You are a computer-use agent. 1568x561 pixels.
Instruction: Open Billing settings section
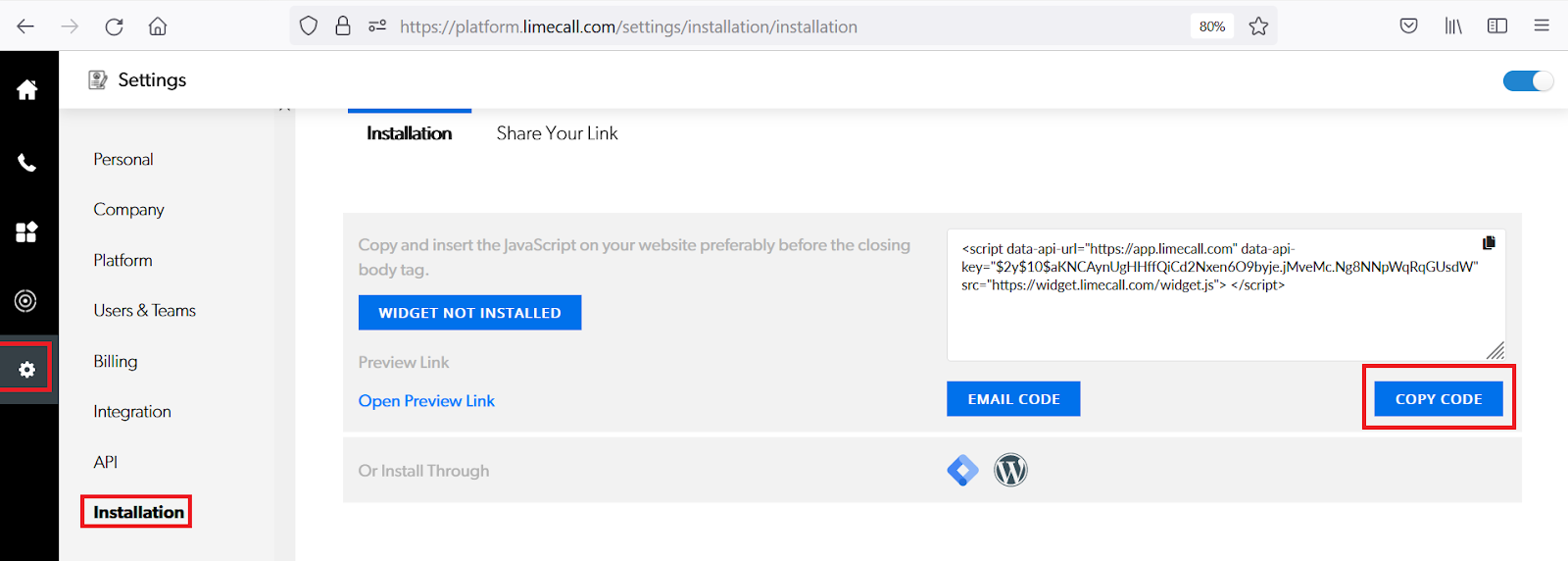[x=116, y=362]
